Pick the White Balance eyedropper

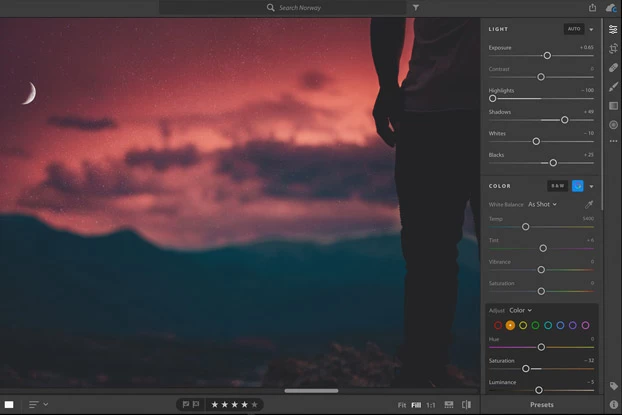[x=589, y=204]
